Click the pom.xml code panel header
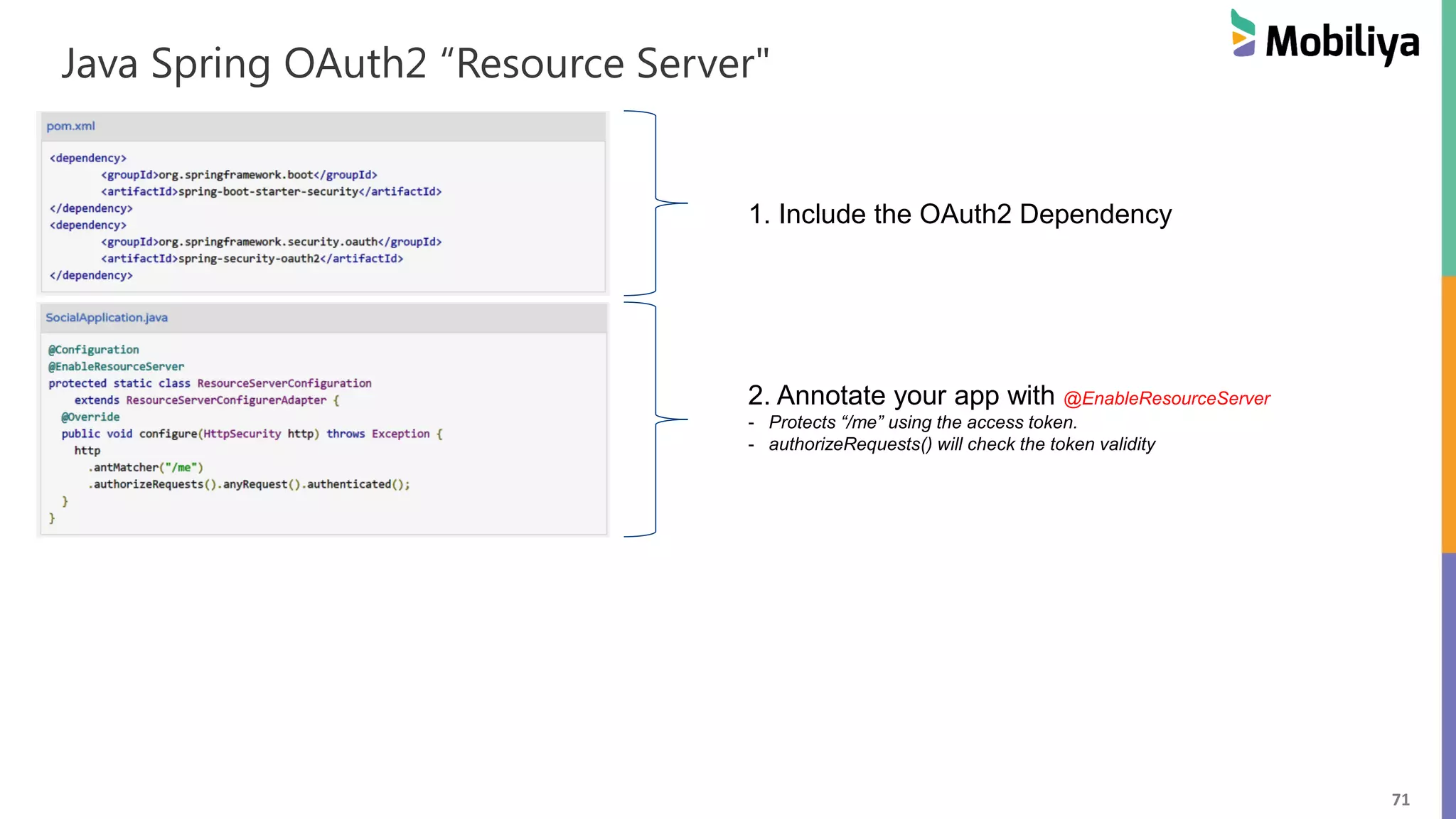 70,127
